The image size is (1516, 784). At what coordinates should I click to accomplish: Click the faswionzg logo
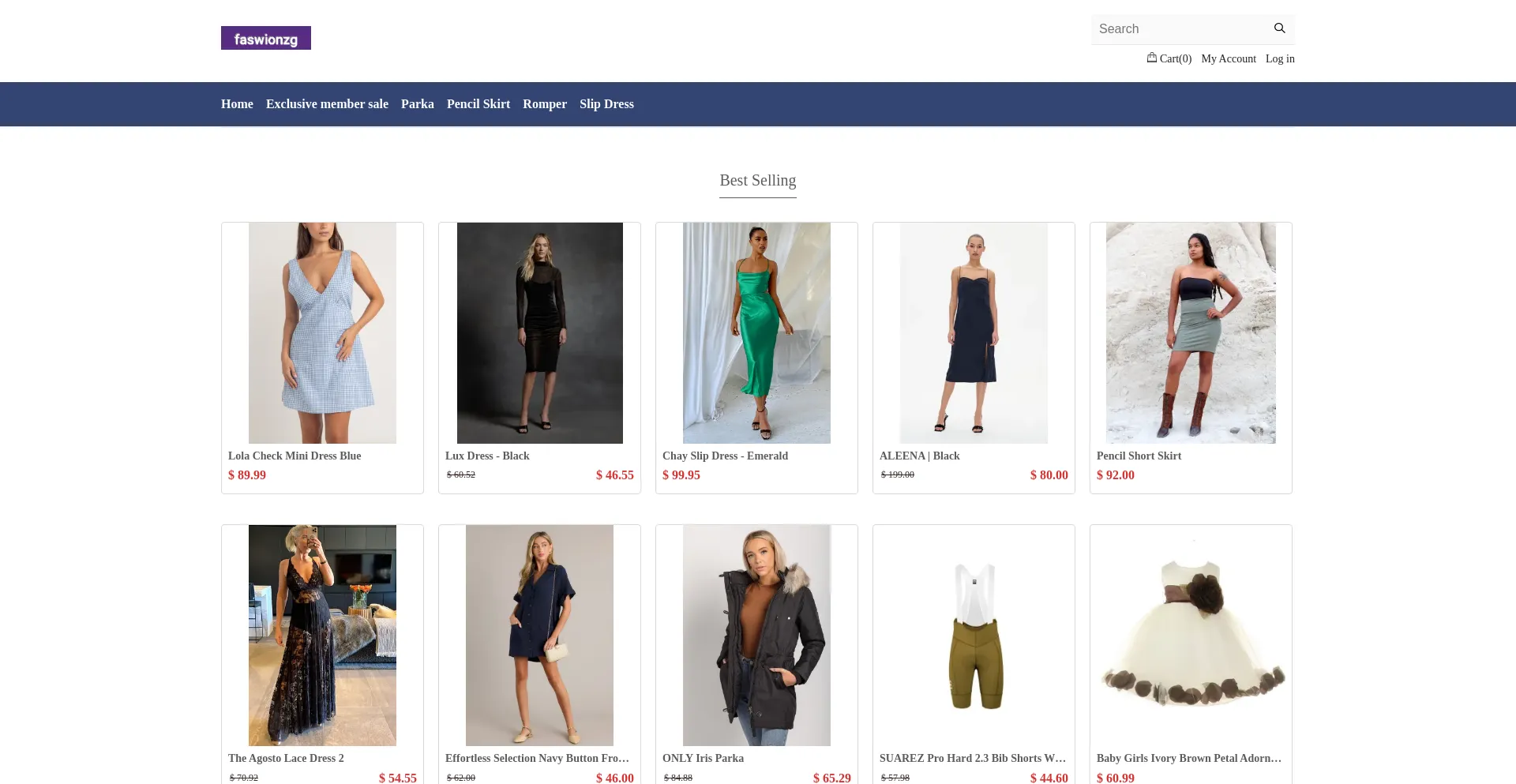pyautogui.click(x=265, y=37)
